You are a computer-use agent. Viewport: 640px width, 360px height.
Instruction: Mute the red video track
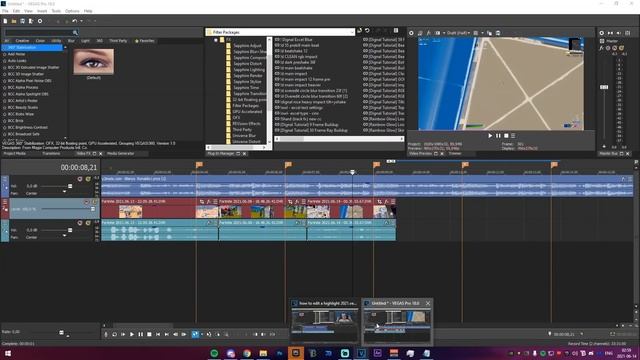pyautogui.click(x=86, y=202)
